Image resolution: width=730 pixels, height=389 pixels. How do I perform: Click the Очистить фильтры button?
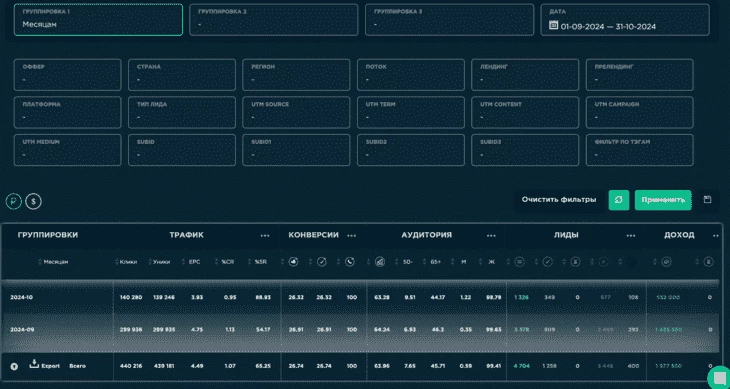[559, 200]
